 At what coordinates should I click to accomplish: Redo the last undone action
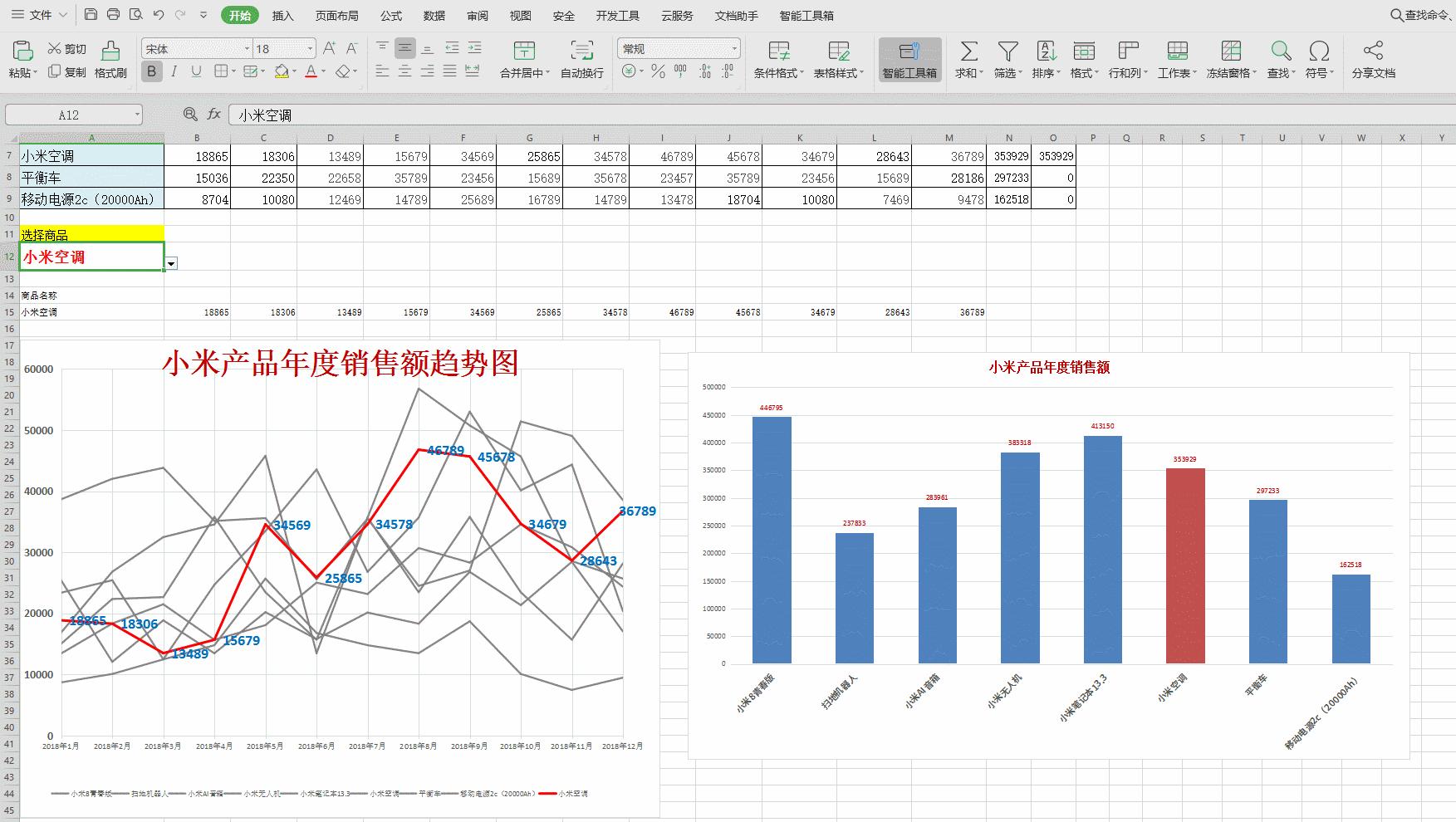tap(180, 15)
